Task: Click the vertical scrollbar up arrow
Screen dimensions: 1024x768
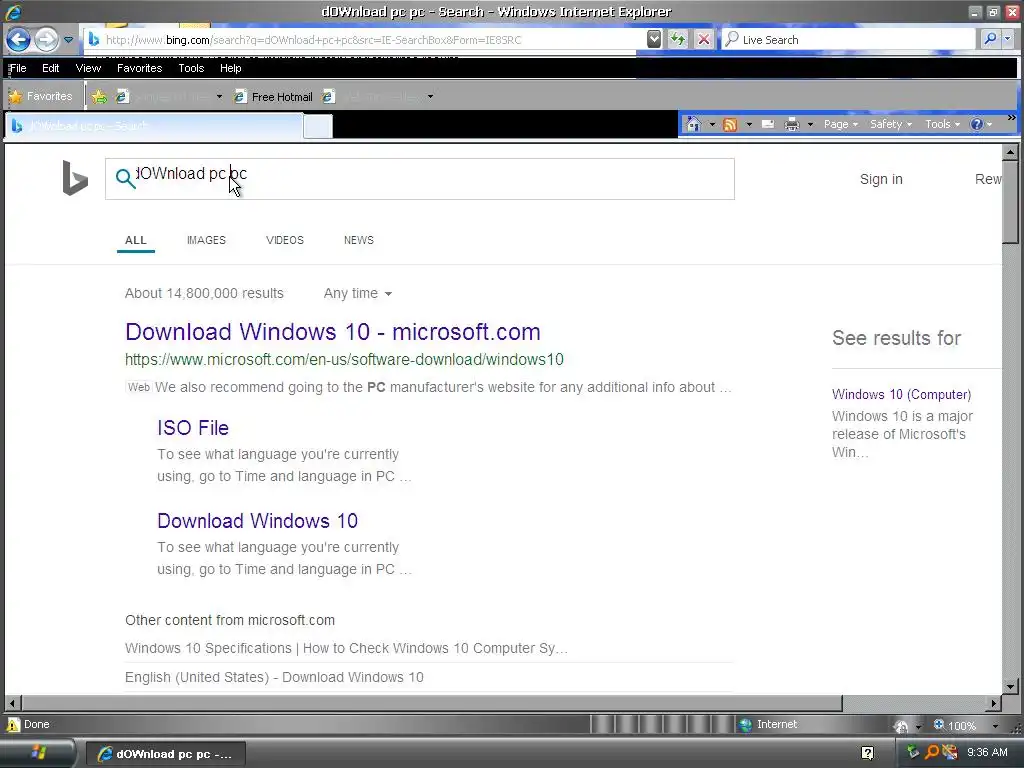Action: click(x=1010, y=152)
